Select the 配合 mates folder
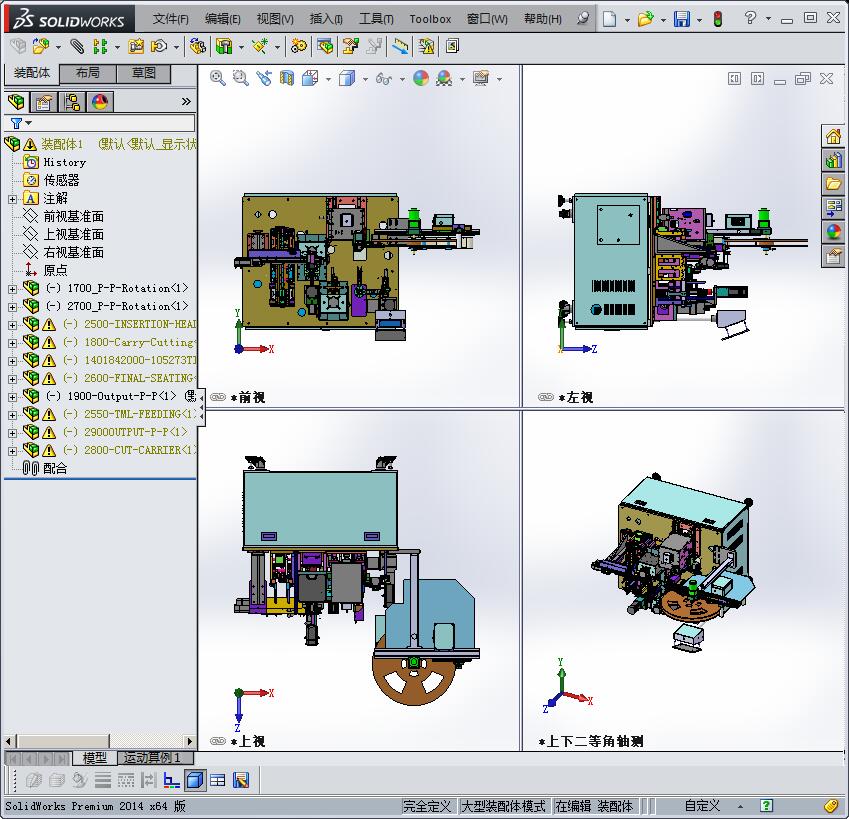 (55, 468)
